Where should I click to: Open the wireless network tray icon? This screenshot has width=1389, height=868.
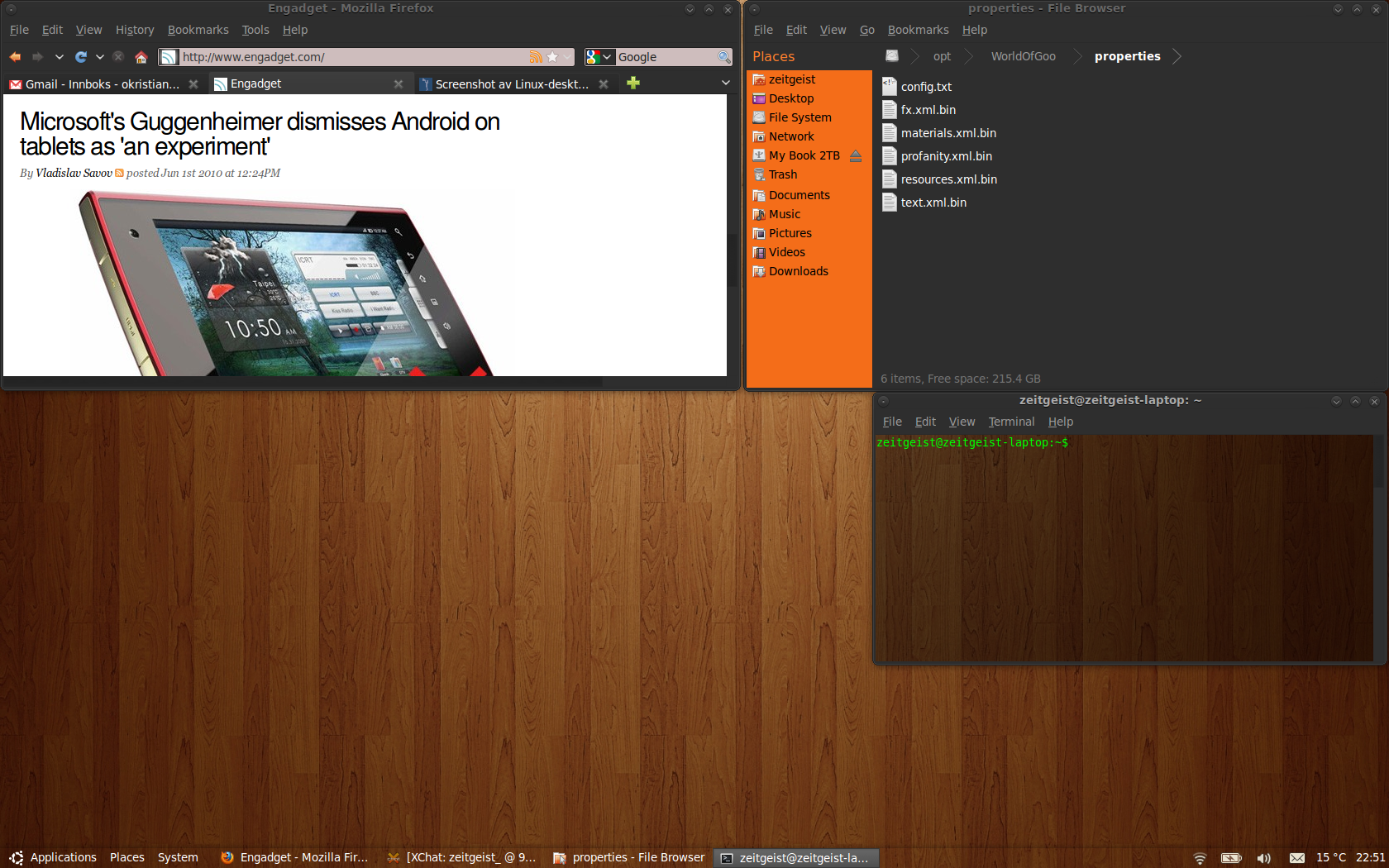click(1200, 858)
